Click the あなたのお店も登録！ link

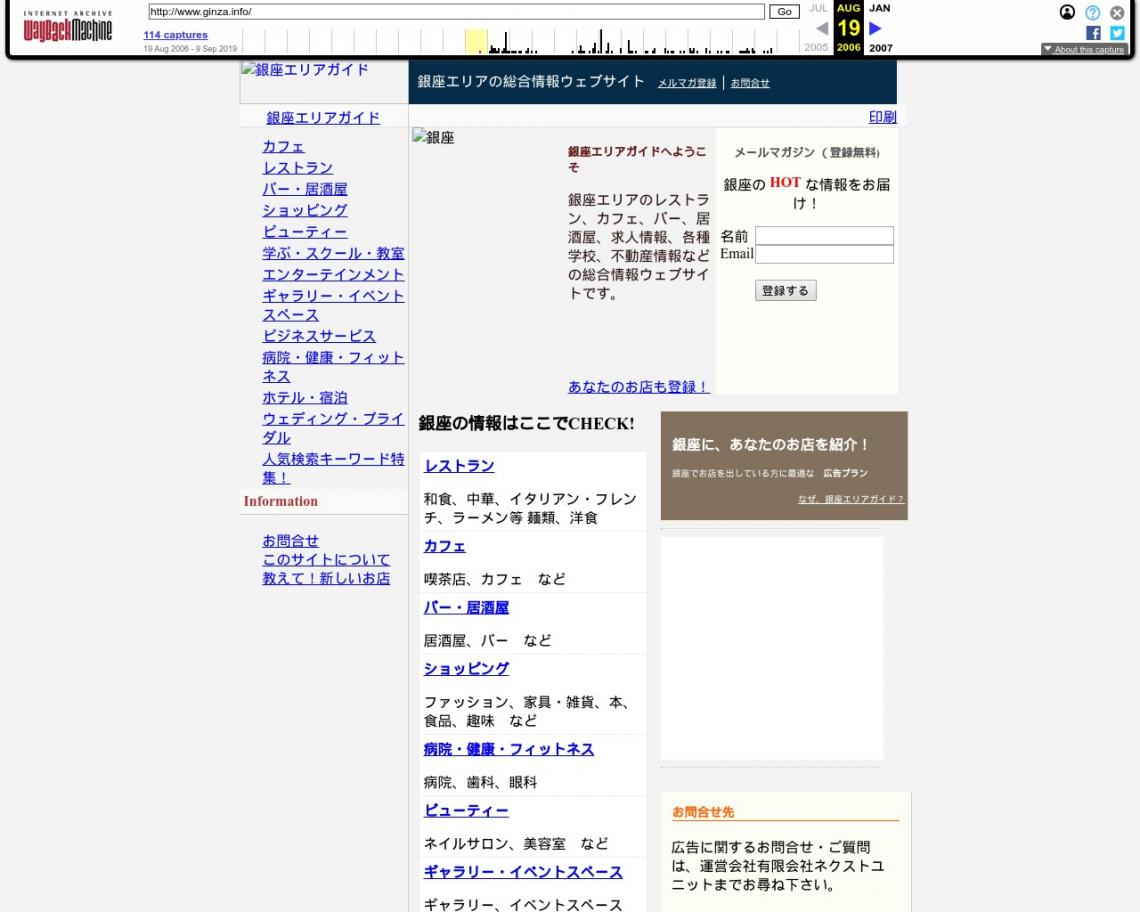click(x=638, y=387)
